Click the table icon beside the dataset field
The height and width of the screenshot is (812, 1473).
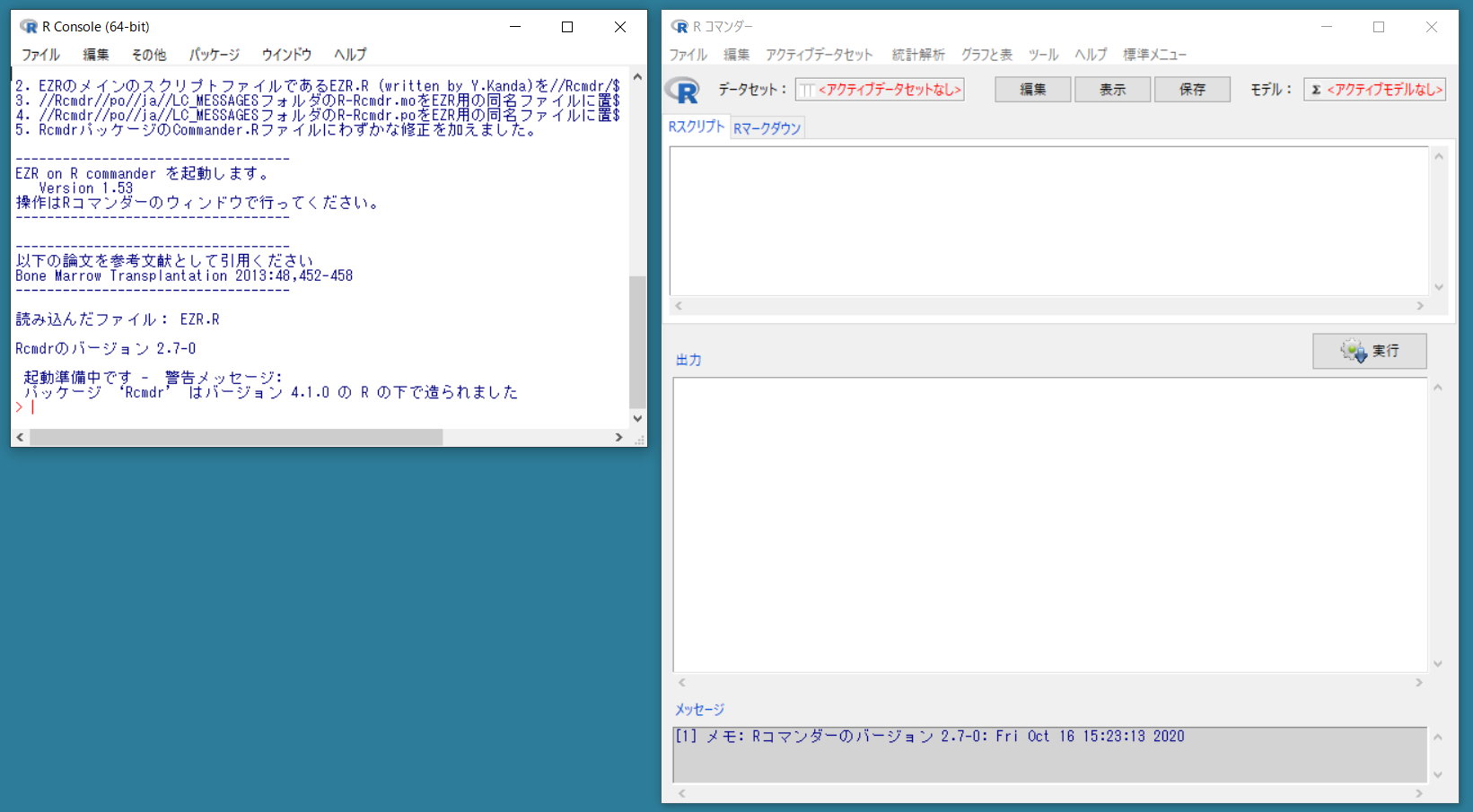[x=806, y=90]
